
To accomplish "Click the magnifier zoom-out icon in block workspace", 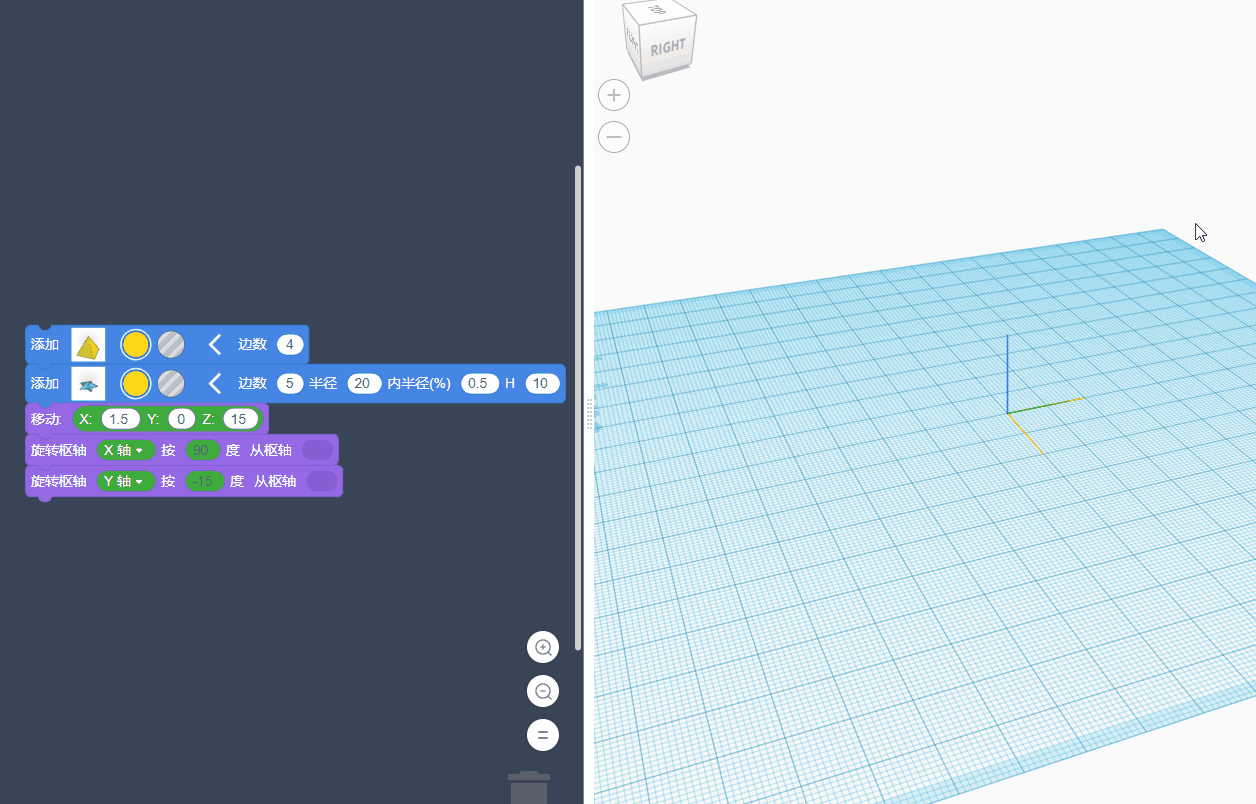I will tap(543, 691).
